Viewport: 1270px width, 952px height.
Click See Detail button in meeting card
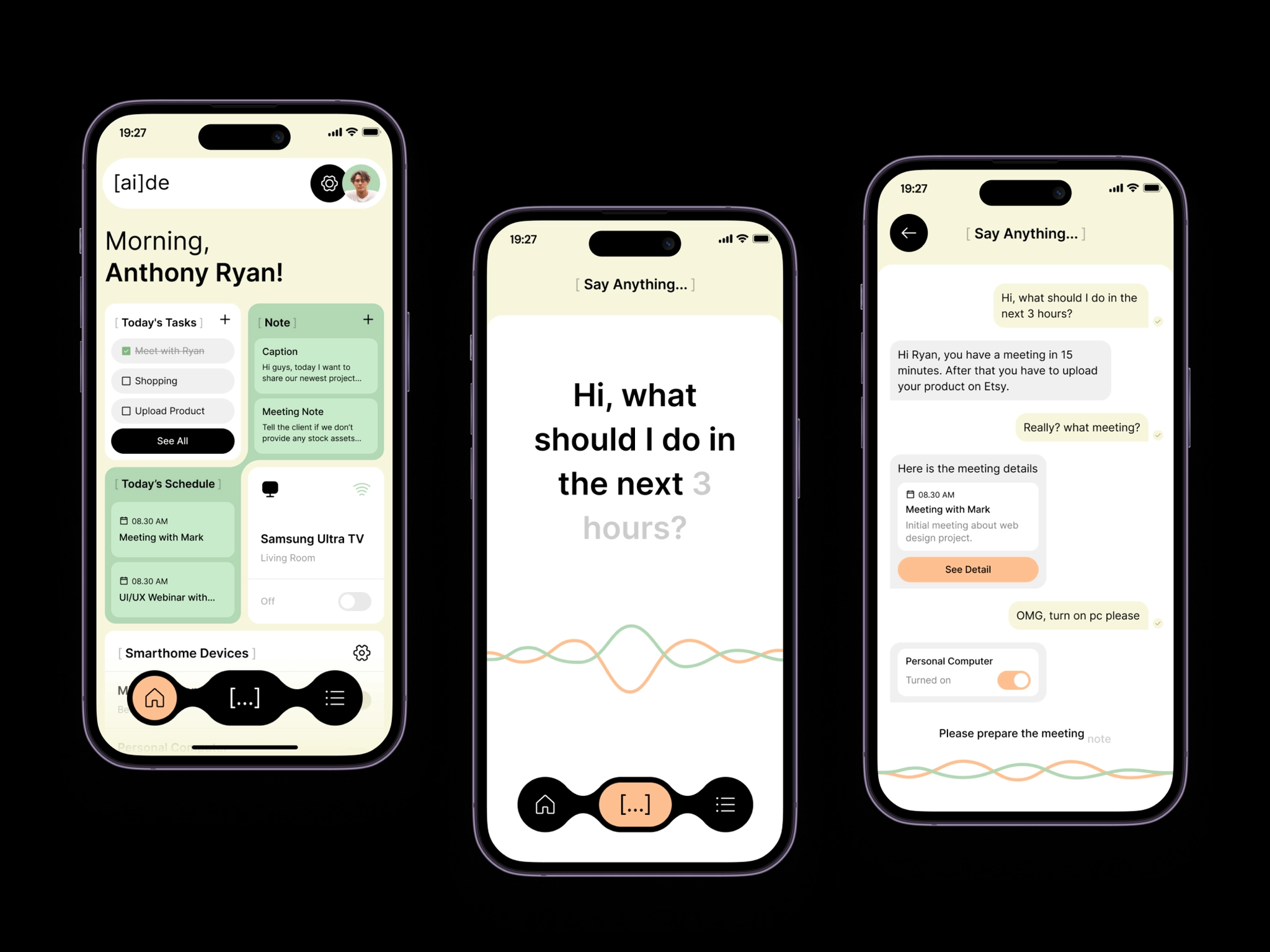click(968, 569)
